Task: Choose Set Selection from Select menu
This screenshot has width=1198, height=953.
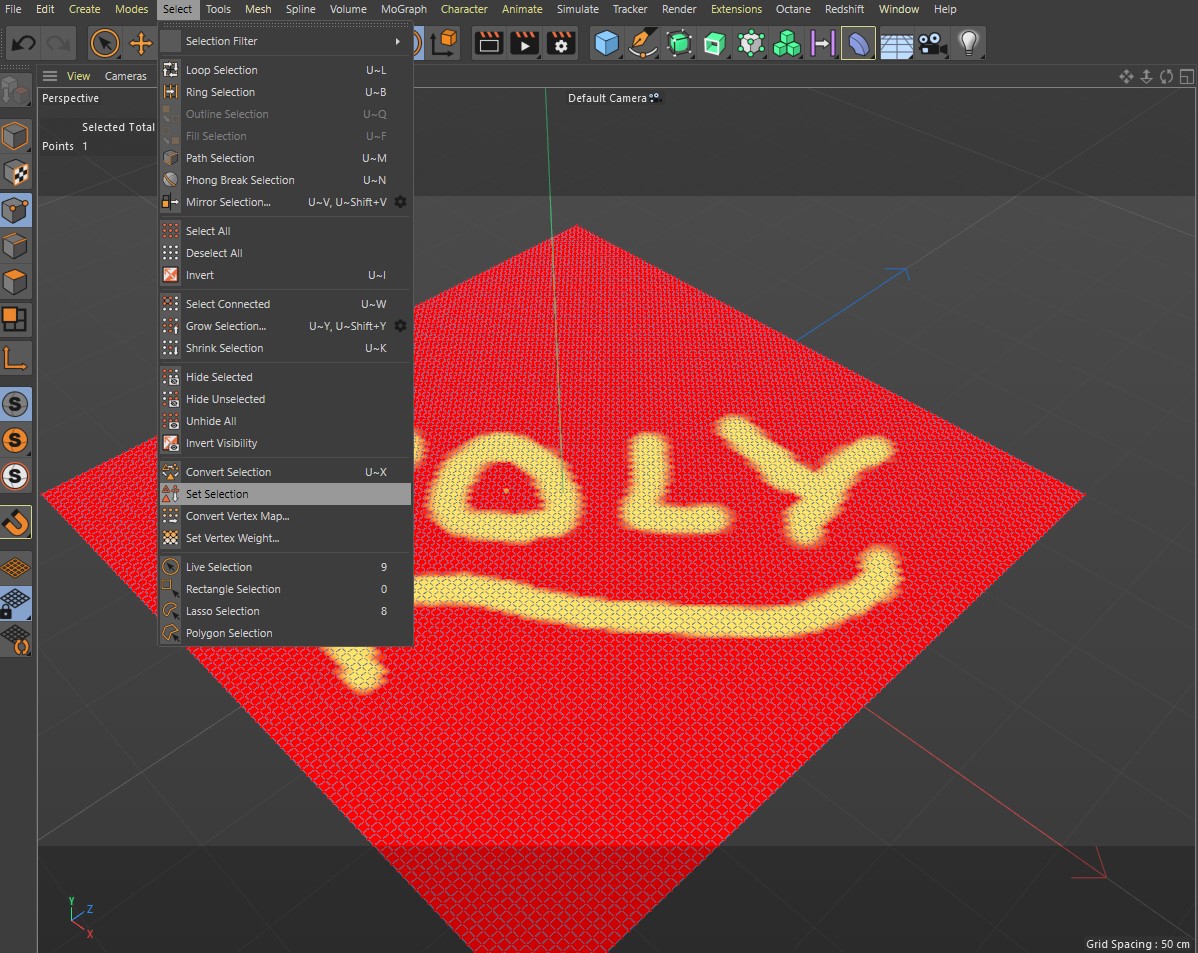Action: point(285,494)
